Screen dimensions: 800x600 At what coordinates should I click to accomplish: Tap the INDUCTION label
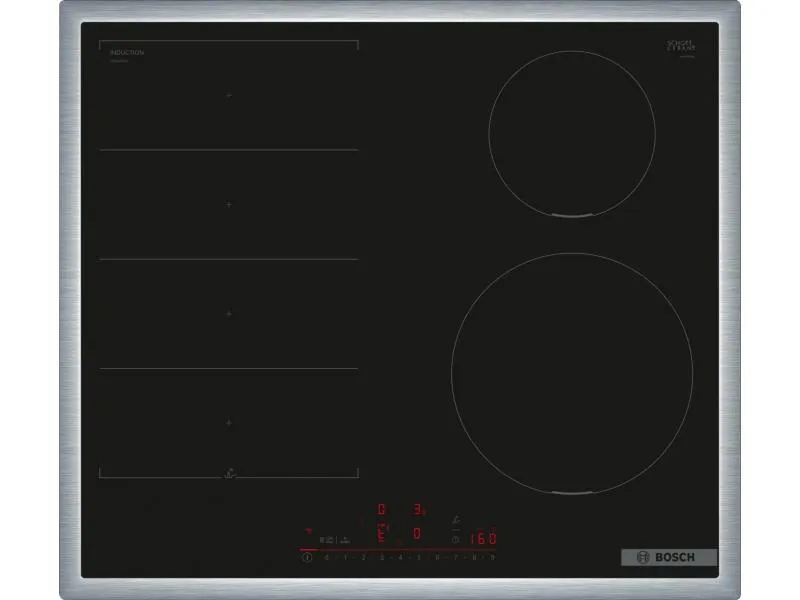tap(127, 53)
